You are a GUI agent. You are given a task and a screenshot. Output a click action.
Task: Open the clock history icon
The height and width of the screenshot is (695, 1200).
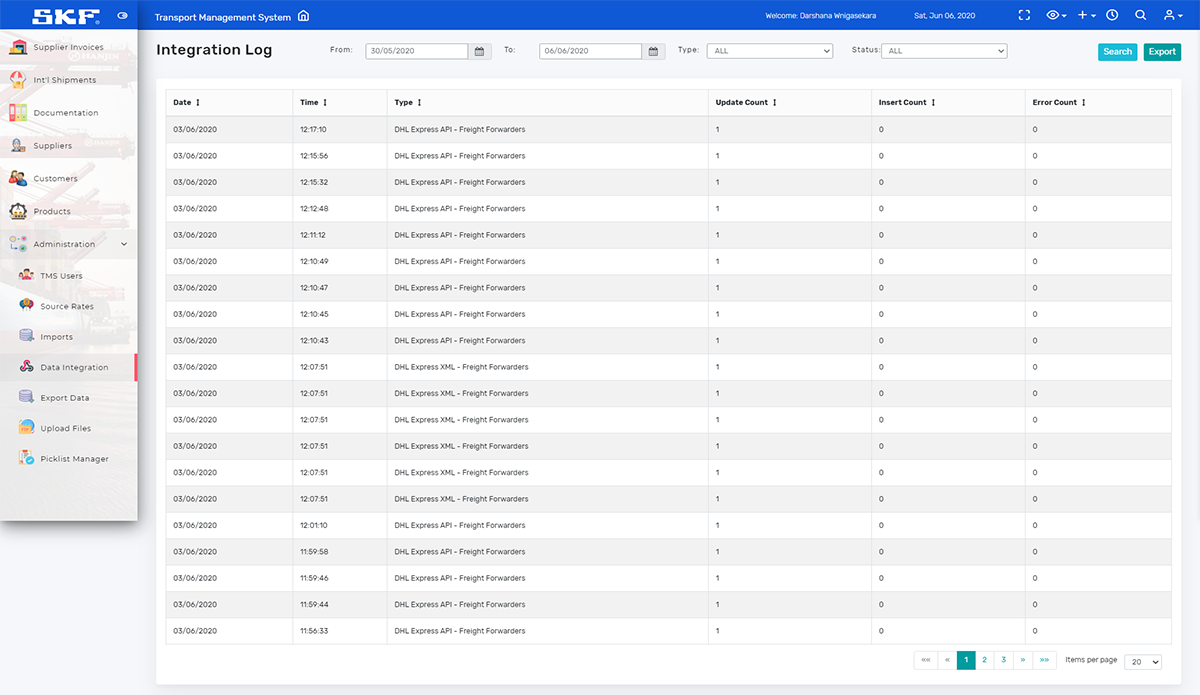pyautogui.click(x=1112, y=16)
